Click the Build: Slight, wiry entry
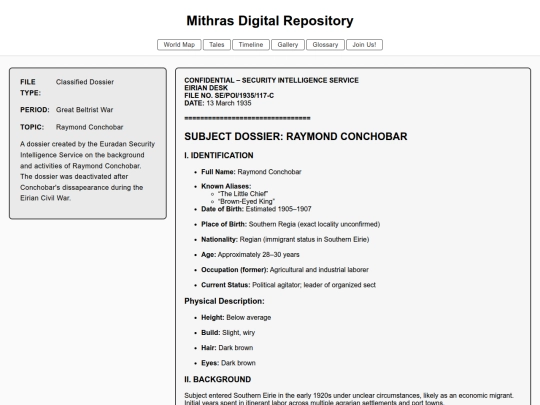Screen dimensions: 540x405 [228, 333]
